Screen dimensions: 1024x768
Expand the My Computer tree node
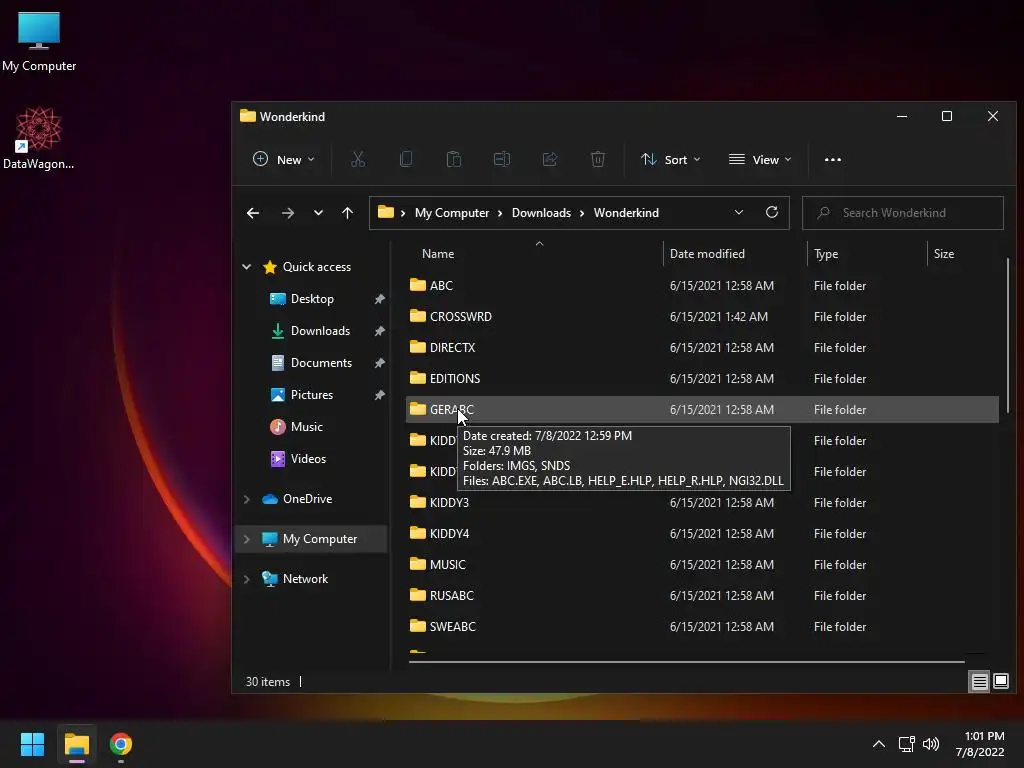click(x=247, y=539)
